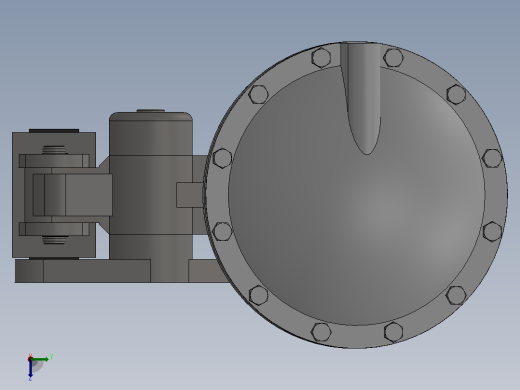The height and width of the screenshot is (390, 520).
Task: Select the hex bolt immediately left of the rib
Action: pos(321,58)
